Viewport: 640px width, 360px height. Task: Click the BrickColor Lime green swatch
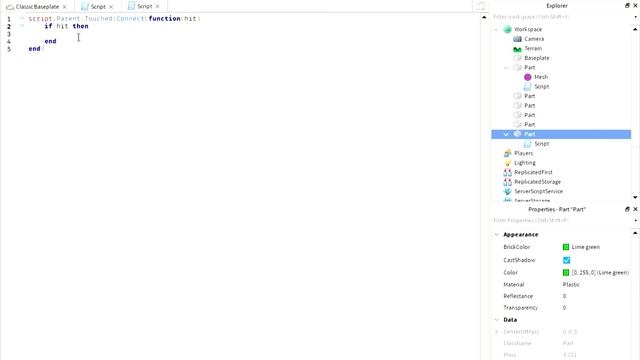point(566,247)
